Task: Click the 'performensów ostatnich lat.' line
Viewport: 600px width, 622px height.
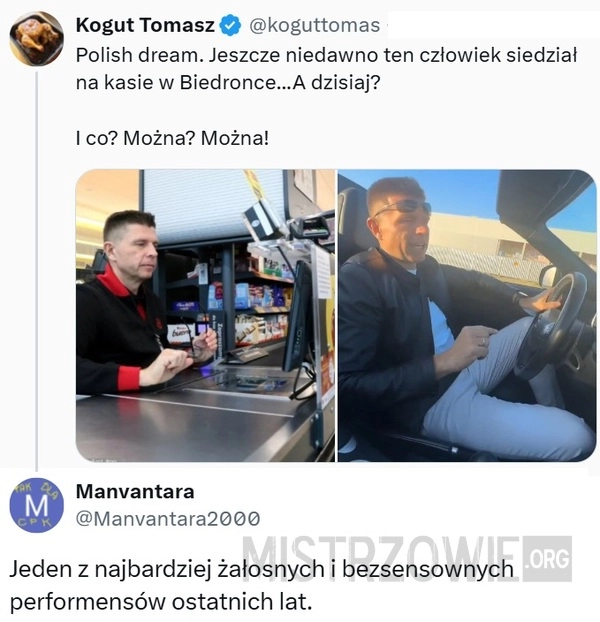Action: [x=161, y=602]
